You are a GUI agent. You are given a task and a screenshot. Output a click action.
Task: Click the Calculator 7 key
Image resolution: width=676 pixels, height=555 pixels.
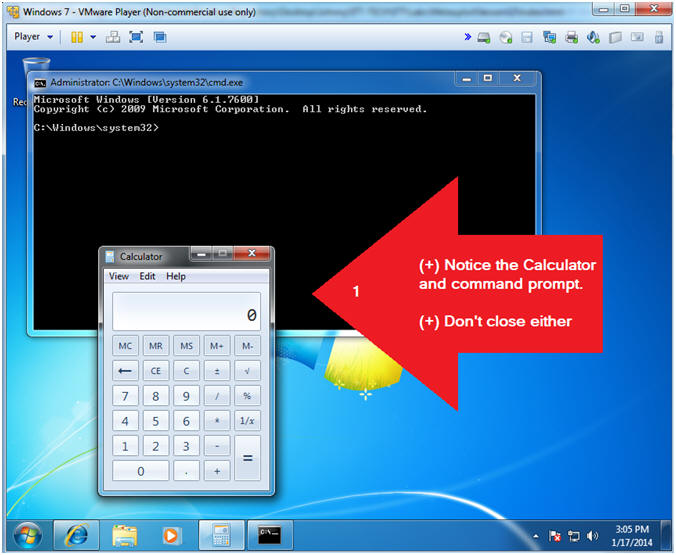pos(125,396)
